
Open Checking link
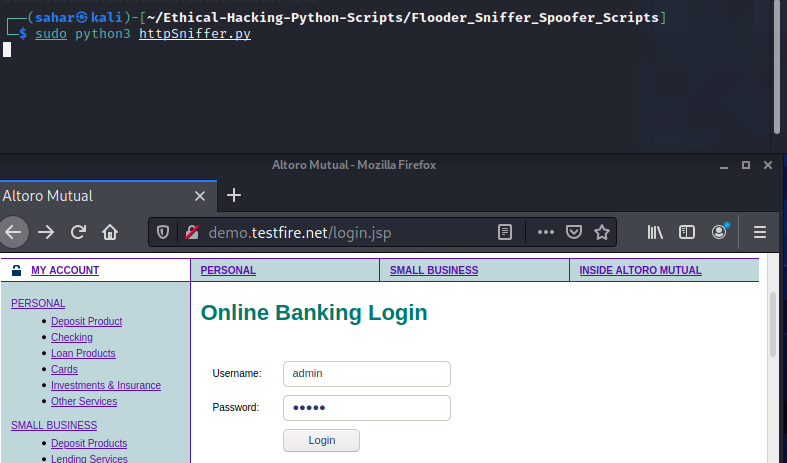point(72,337)
